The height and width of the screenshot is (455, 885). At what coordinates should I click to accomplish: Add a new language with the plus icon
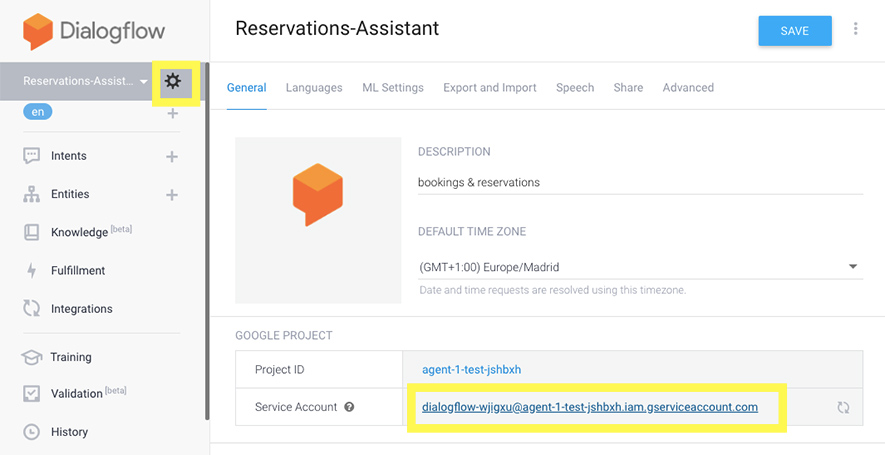(172, 114)
